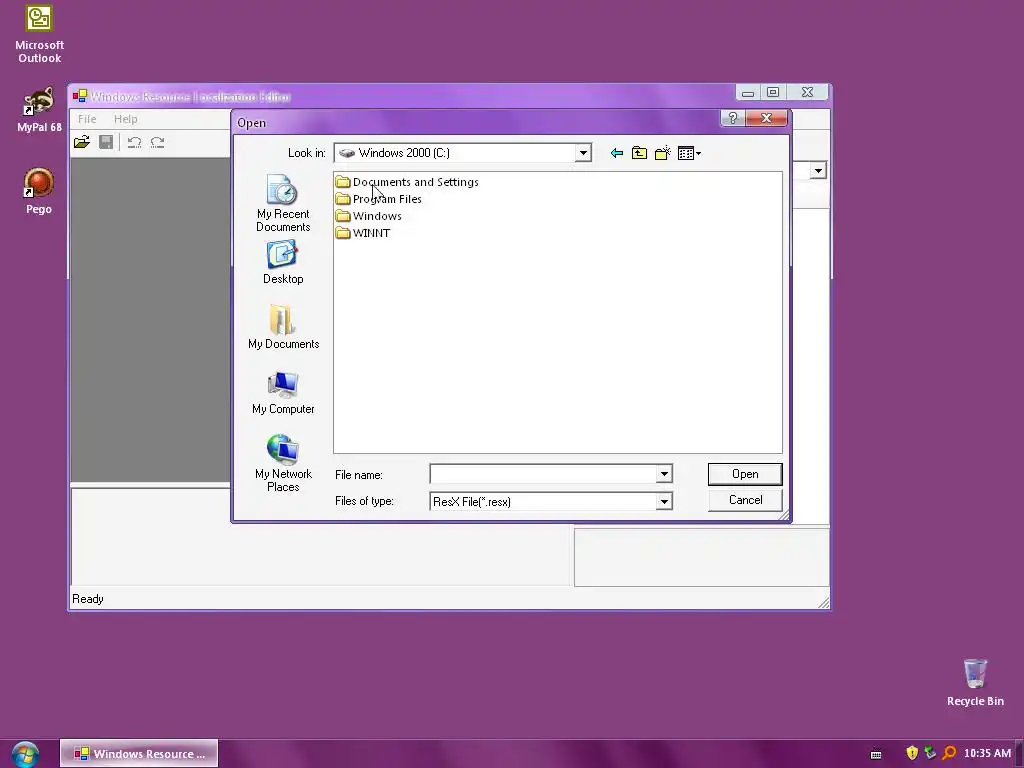
Task: Click the Windows Start orb
Action: 25,754
